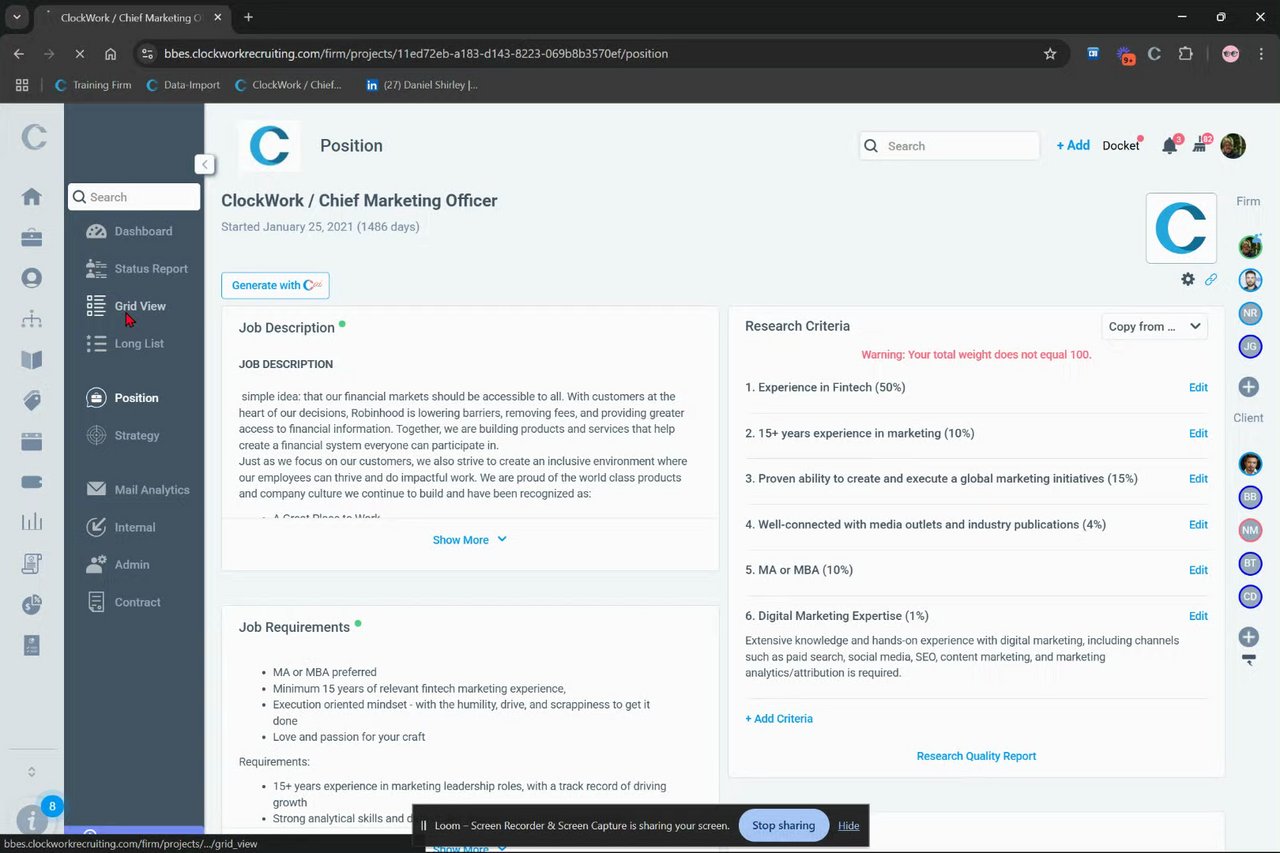
Task: Click the browser Home button
Action: click(x=110, y=54)
